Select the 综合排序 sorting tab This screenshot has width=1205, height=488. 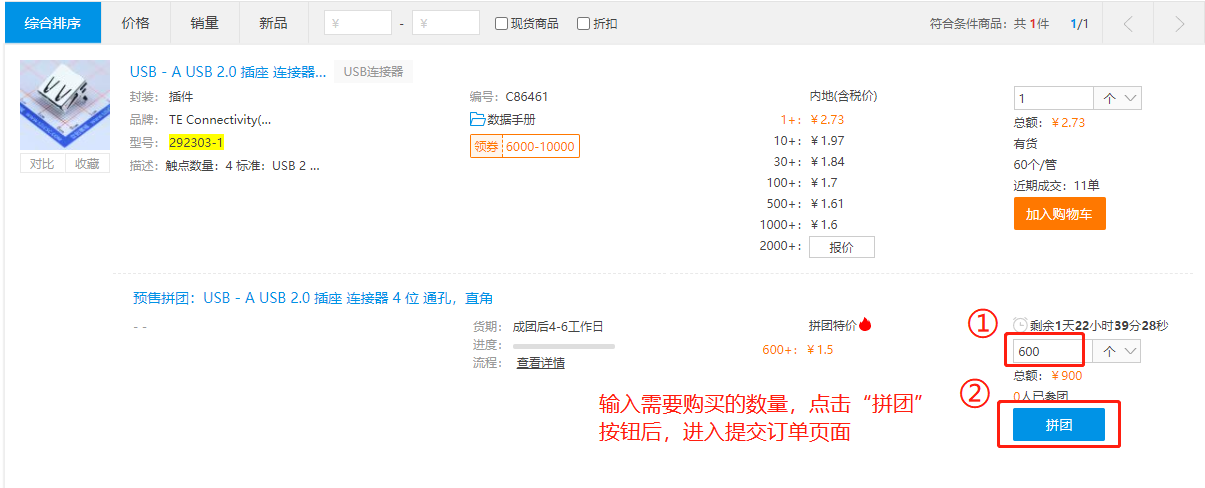click(x=53, y=23)
